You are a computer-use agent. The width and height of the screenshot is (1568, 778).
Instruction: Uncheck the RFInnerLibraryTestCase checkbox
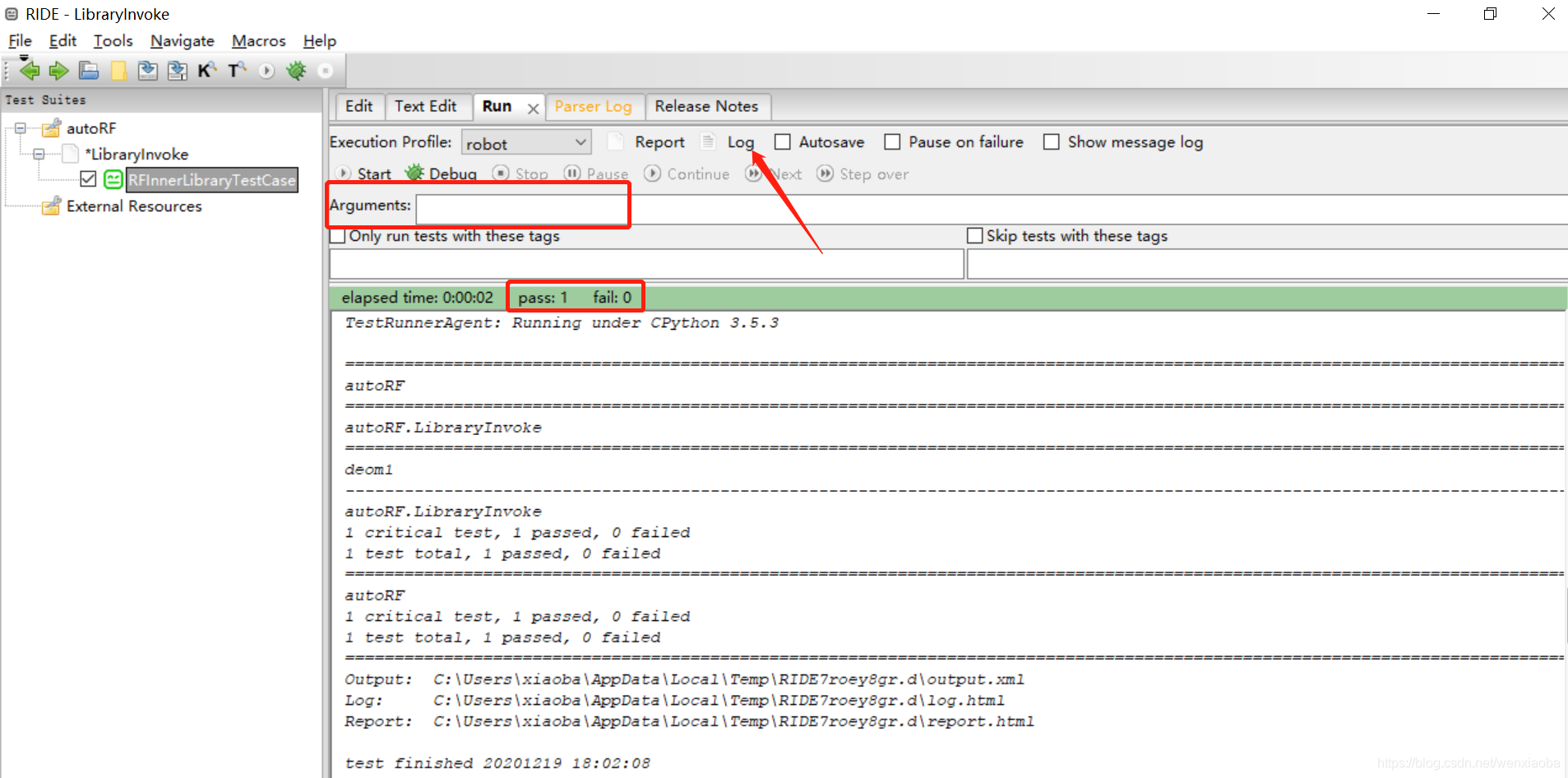pos(89,179)
